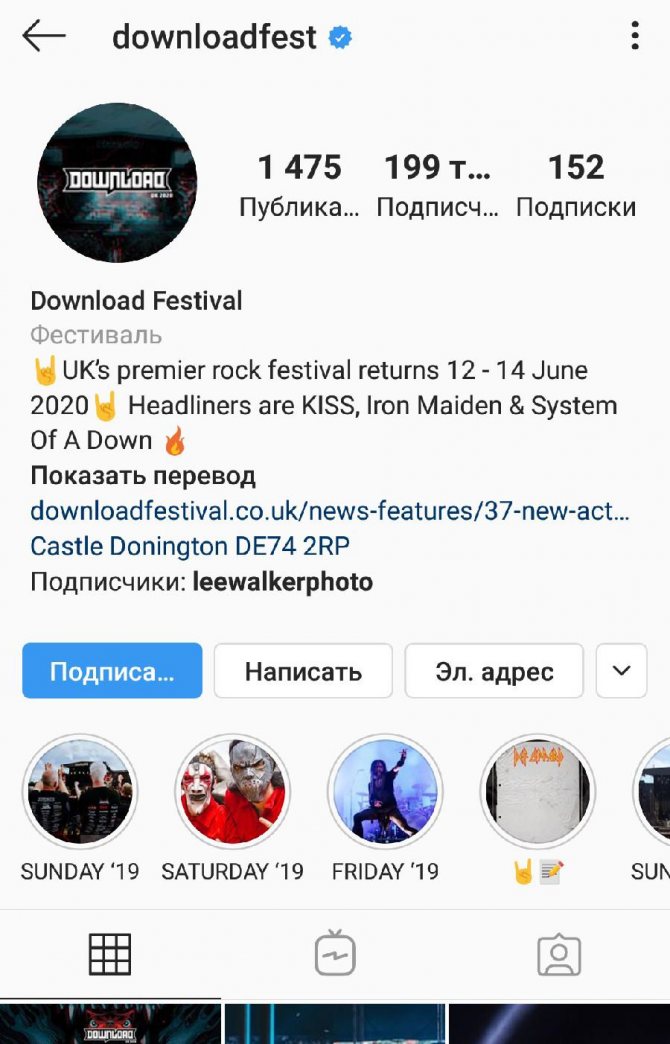This screenshot has width=670, height=1044.
Task: Switch to the grid posts tab
Action: tap(110, 954)
